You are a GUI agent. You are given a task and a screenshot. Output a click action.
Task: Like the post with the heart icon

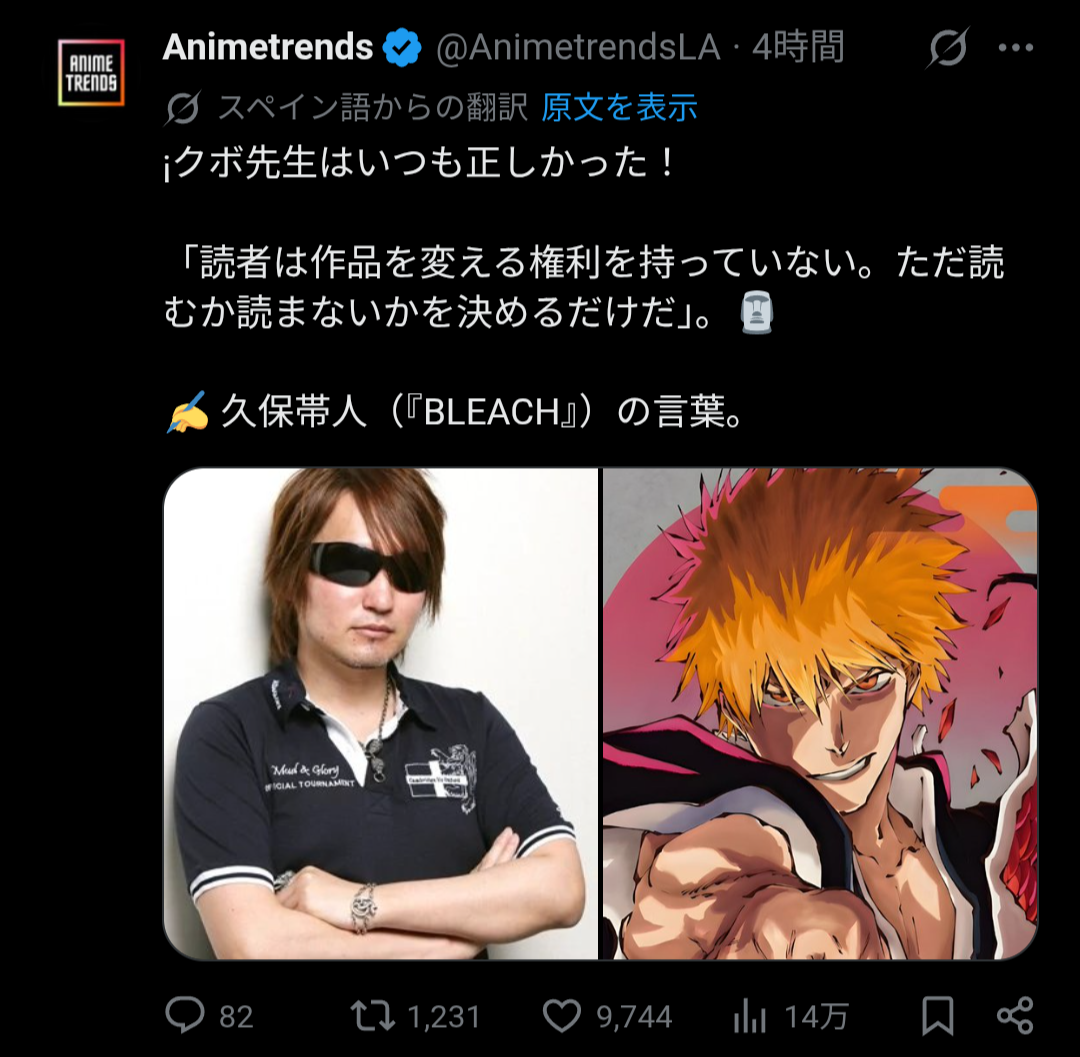(561, 1016)
